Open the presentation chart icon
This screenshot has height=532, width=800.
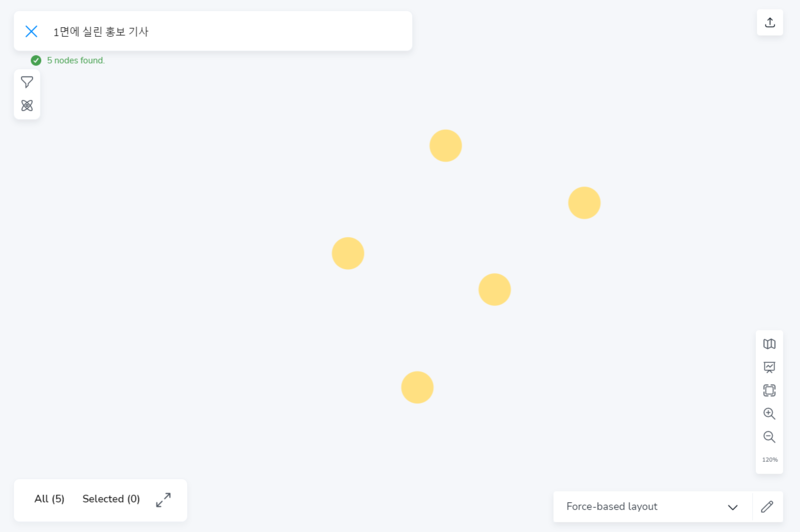click(769, 367)
